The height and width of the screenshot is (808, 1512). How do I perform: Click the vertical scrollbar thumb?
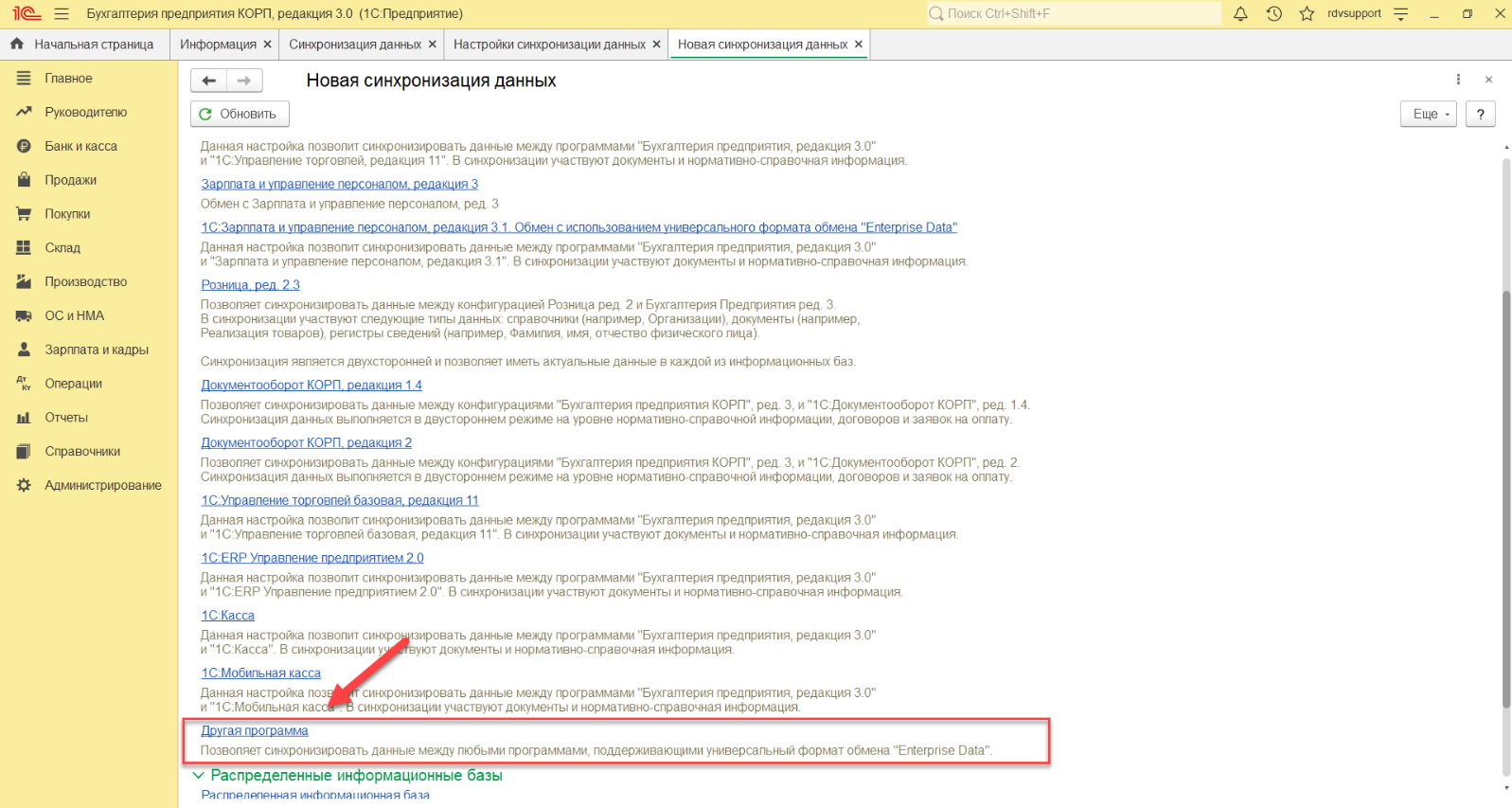(x=1506, y=499)
